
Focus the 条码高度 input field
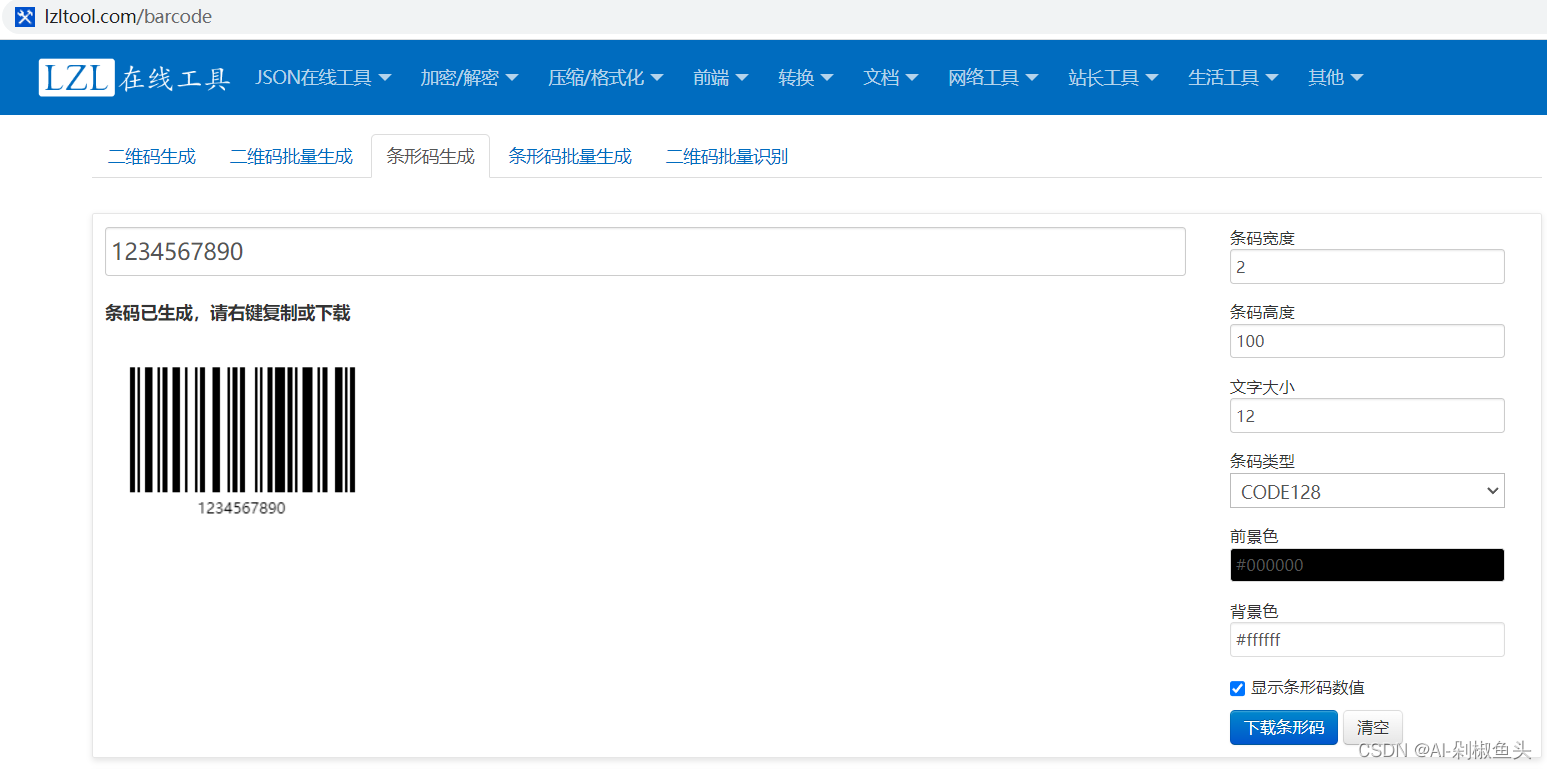point(1367,341)
